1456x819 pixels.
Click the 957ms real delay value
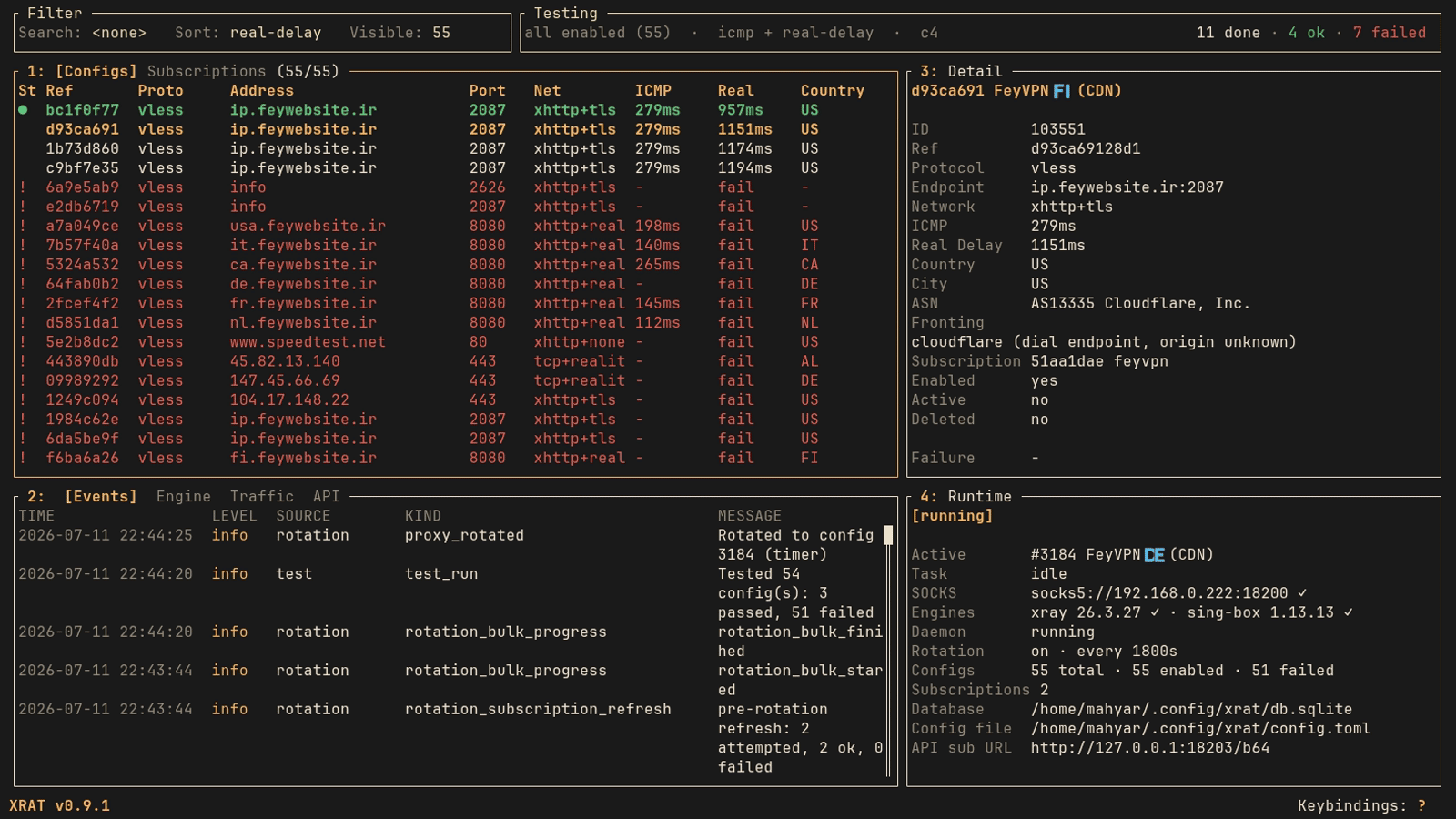click(740, 110)
